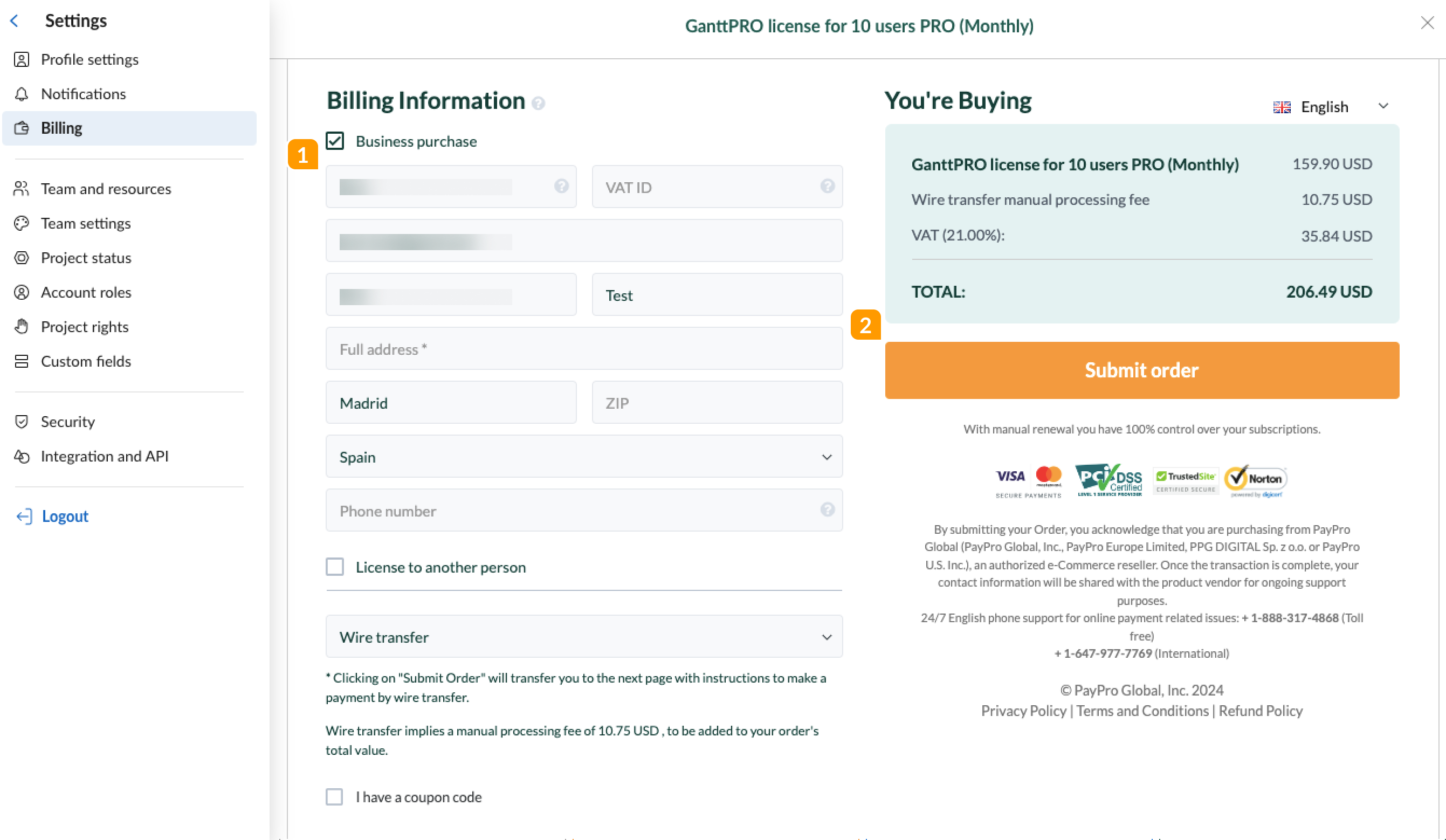Click the Full address input field
Screen dimensions: 1446x840
pyautogui.click(x=584, y=348)
